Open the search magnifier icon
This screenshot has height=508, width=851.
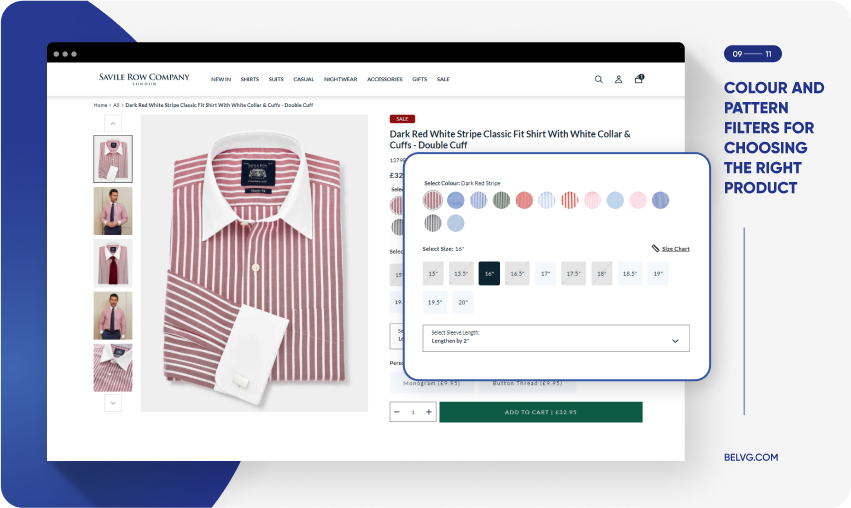[x=599, y=79]
